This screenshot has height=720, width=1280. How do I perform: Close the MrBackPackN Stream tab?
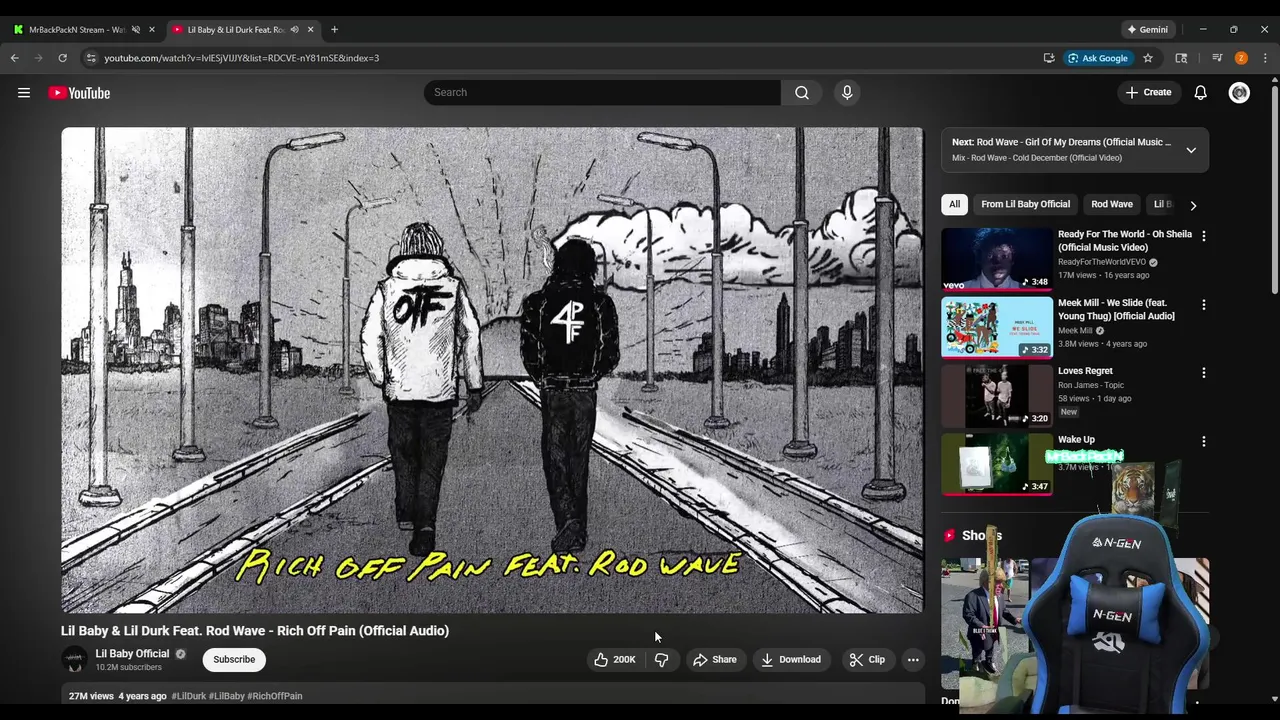[152, 30]
